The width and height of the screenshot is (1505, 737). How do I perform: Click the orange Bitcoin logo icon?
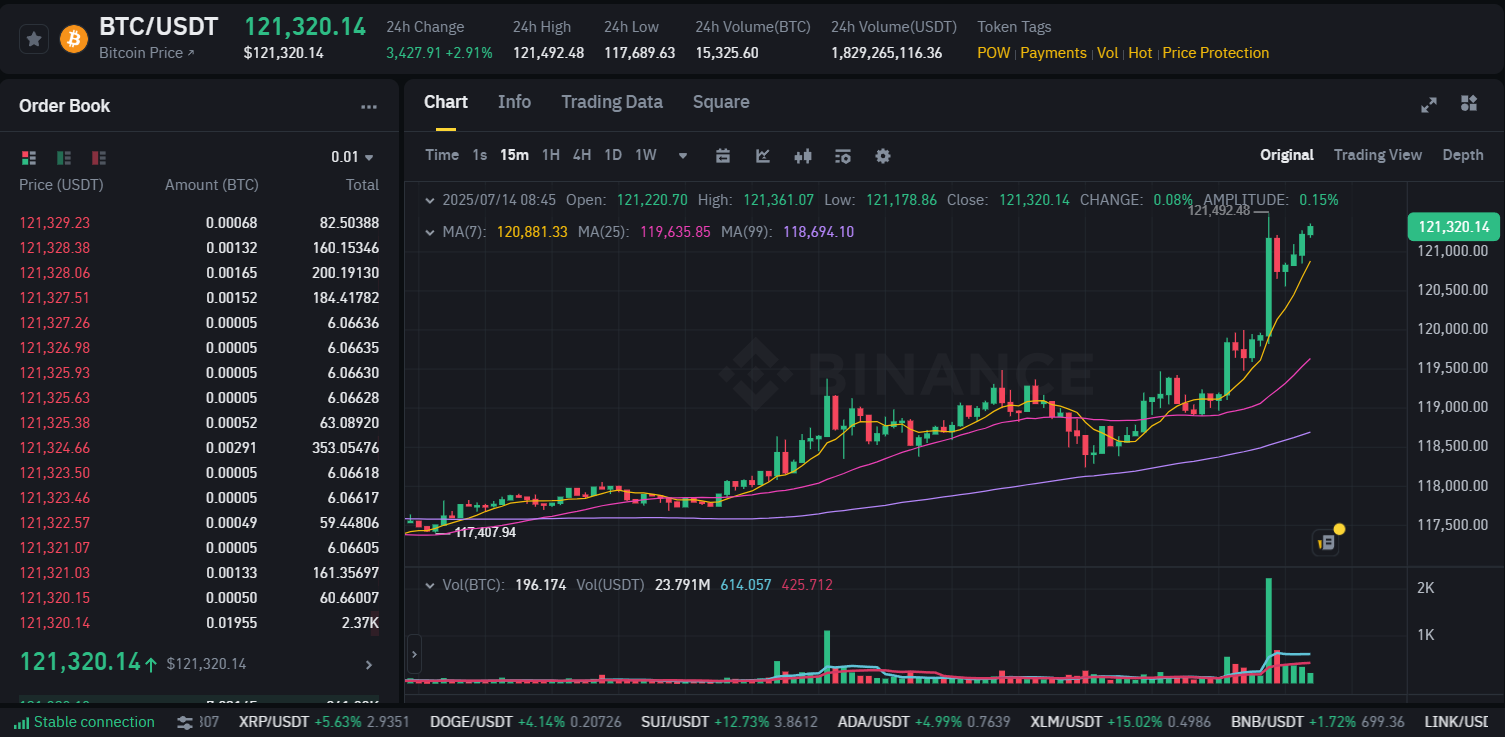(x=74, y=39)
